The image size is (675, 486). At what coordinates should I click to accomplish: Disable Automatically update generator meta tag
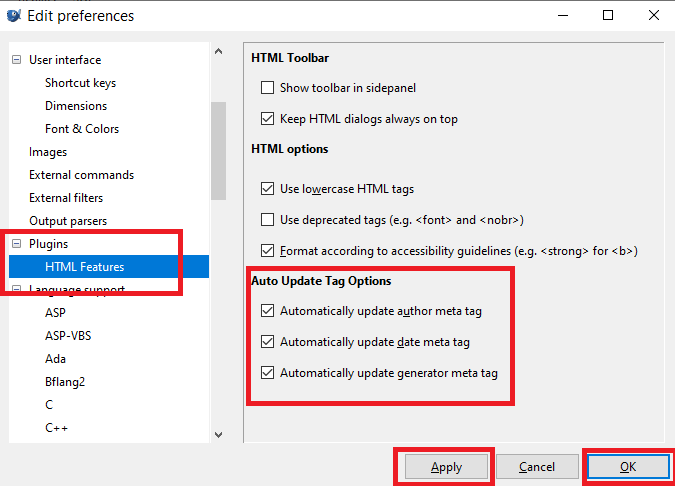point(267,373)
